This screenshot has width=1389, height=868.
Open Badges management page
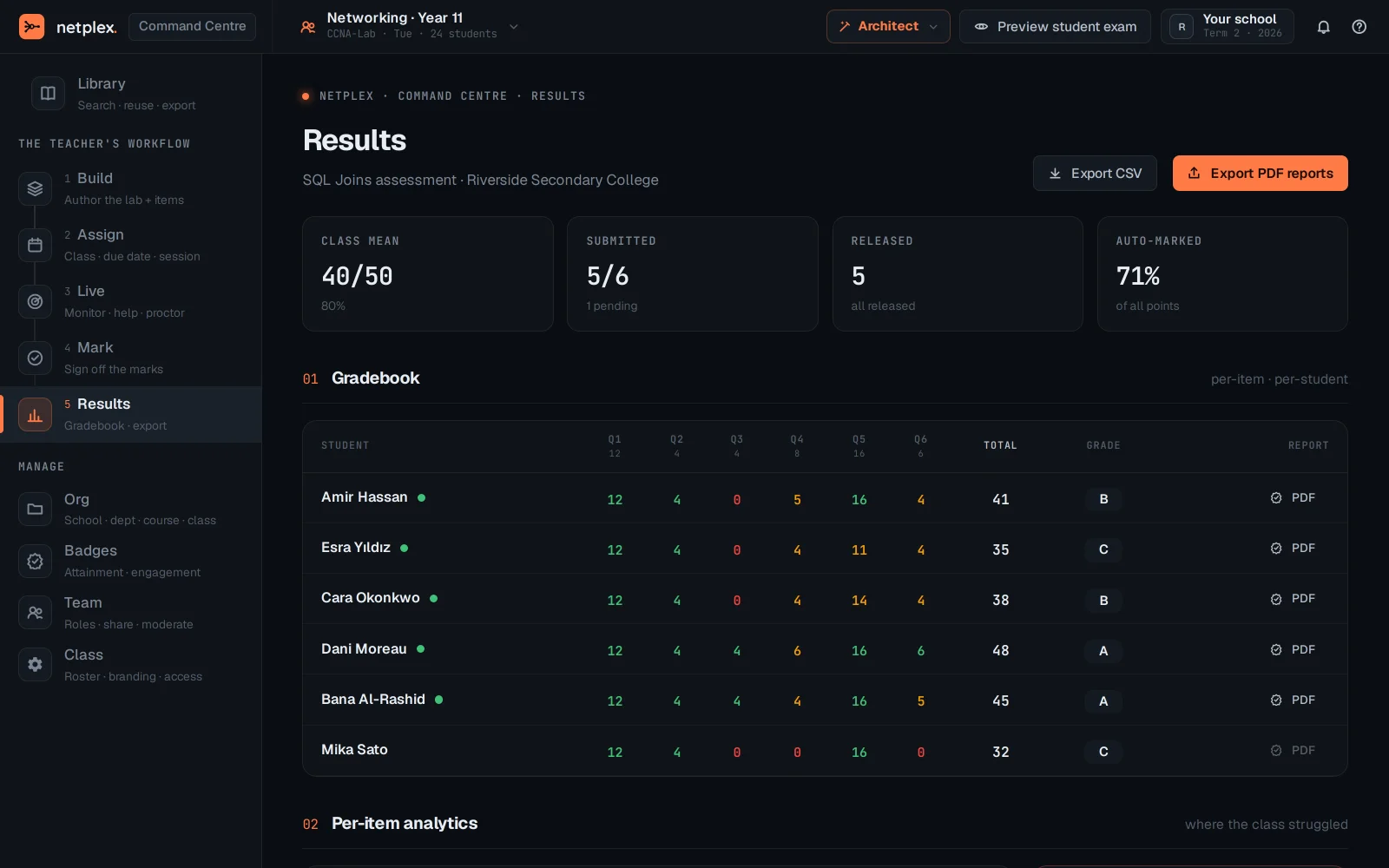click(130, 561)
